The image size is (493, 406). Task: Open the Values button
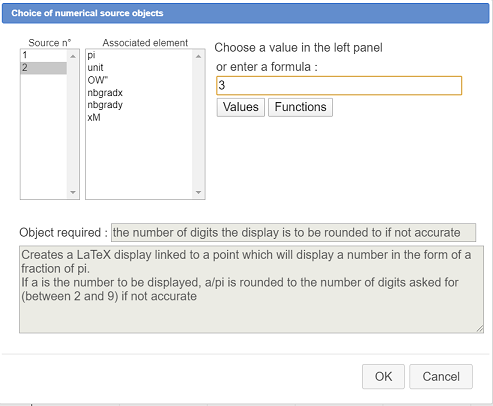tap(241, 107)
